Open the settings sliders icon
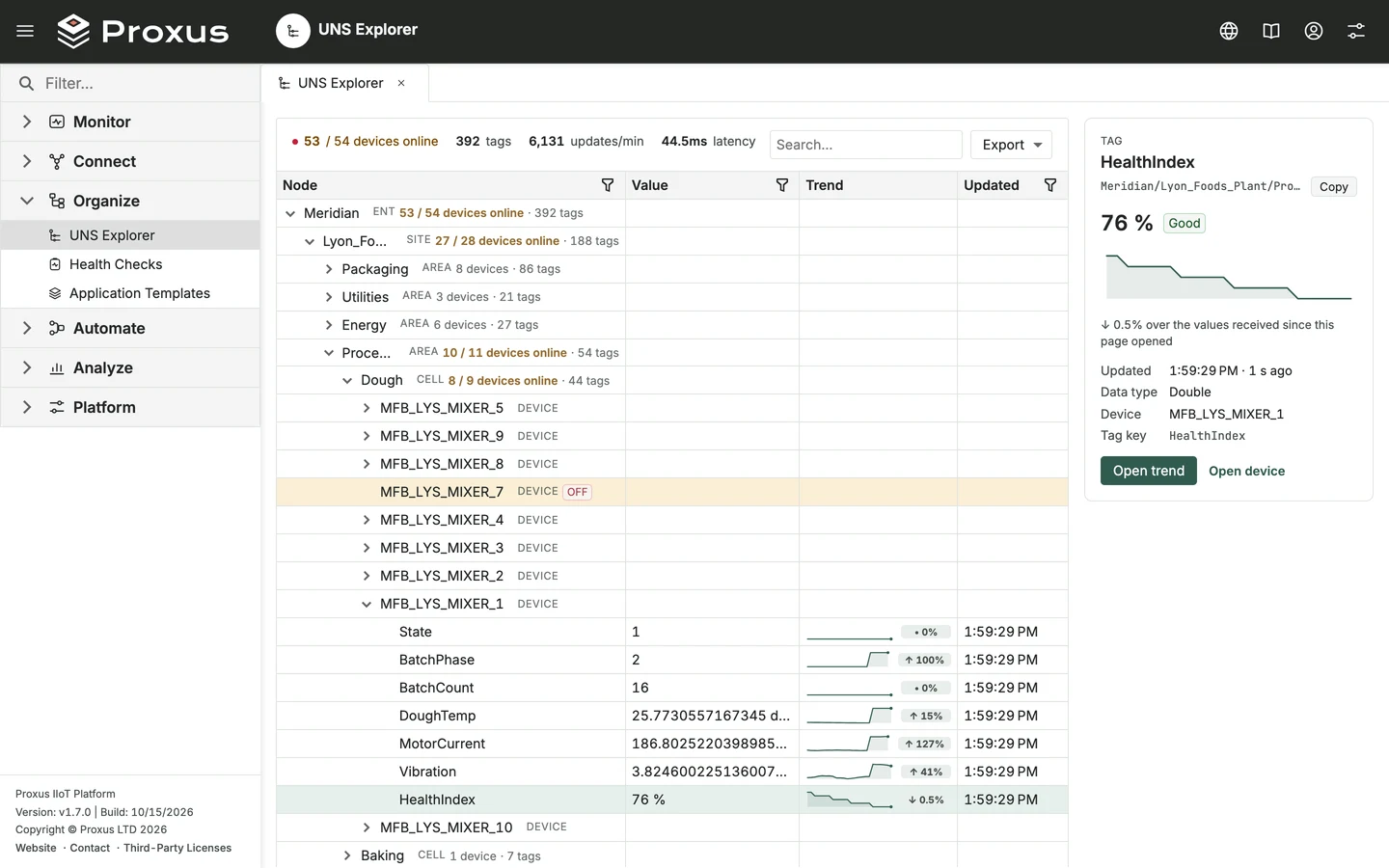 coord(1356,31)
